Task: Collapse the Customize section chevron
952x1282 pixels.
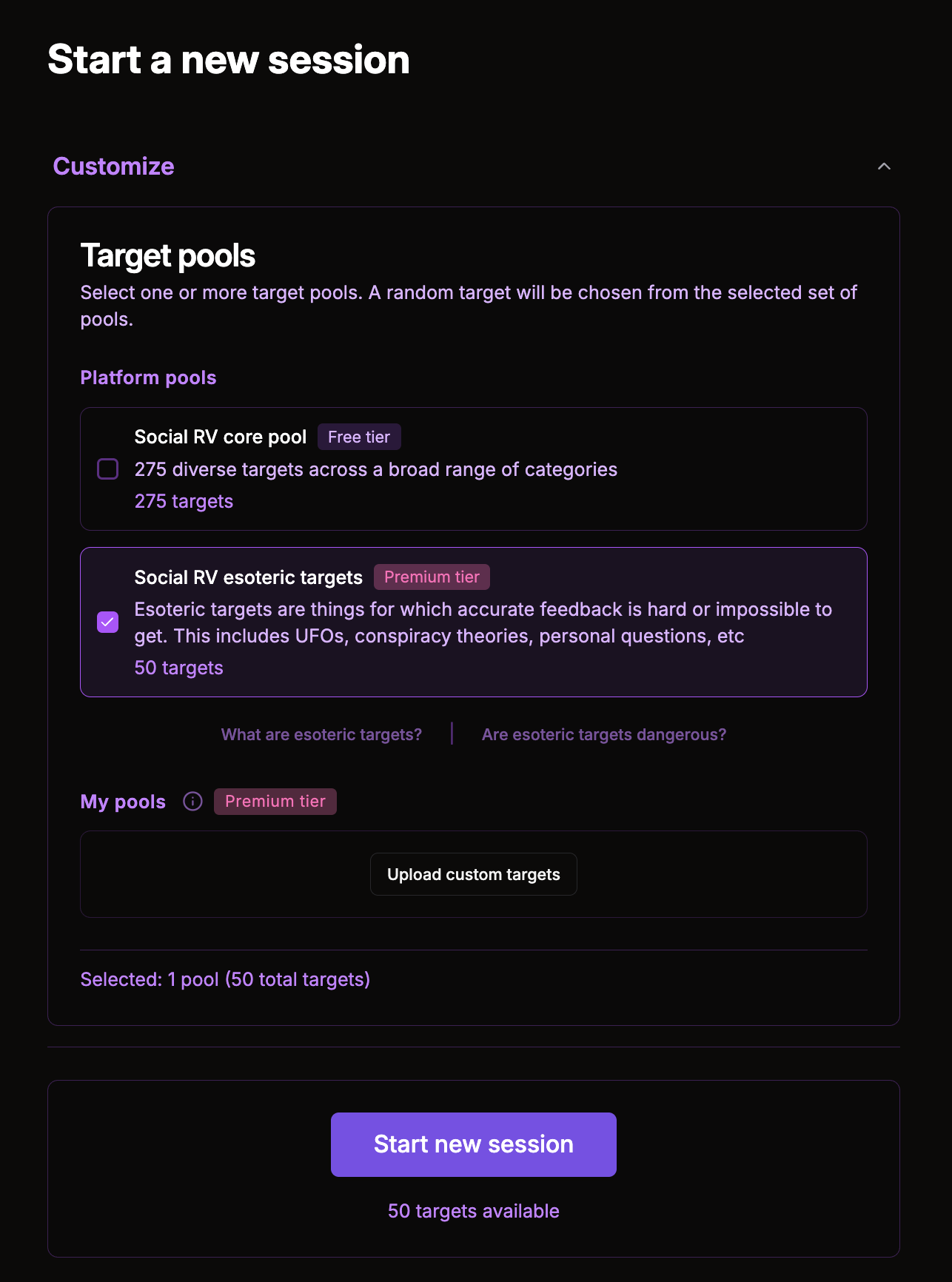Action: coord(884,167)
